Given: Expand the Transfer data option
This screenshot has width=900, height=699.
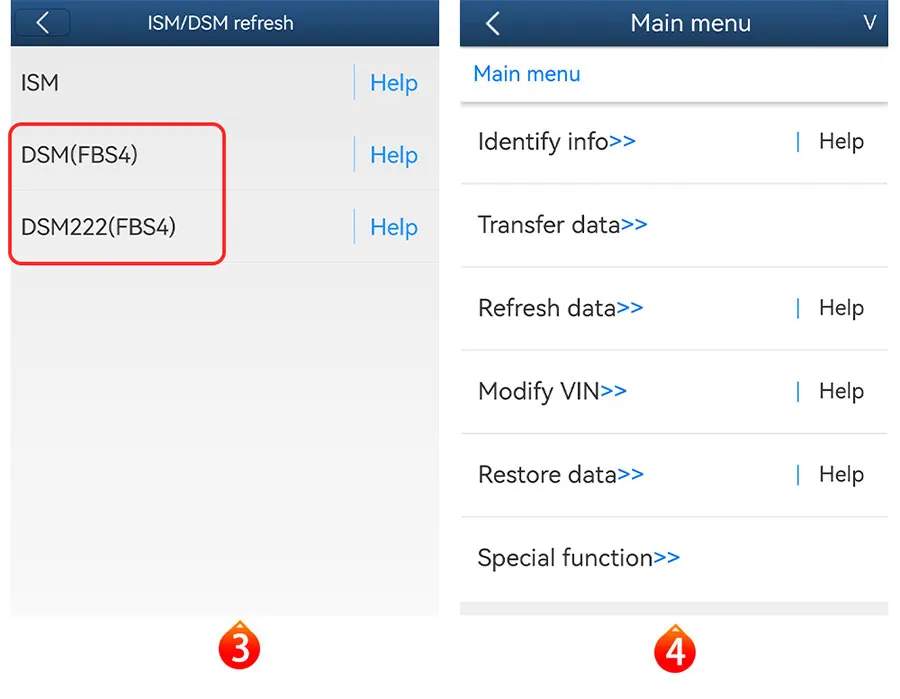Looking at the screenshot, I should click(562, 225).
